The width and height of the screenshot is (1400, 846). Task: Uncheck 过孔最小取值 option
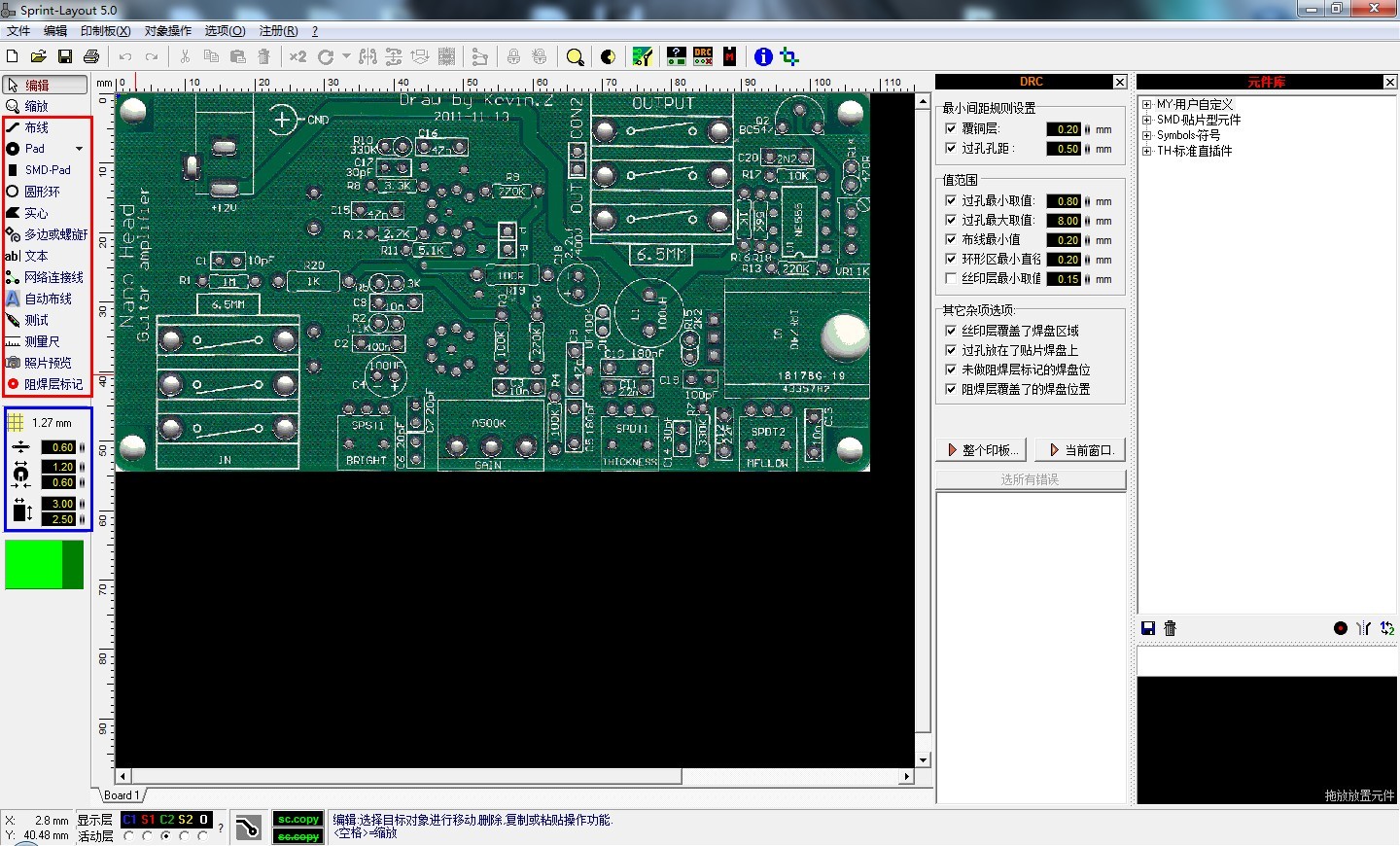[x=951, y=200]
